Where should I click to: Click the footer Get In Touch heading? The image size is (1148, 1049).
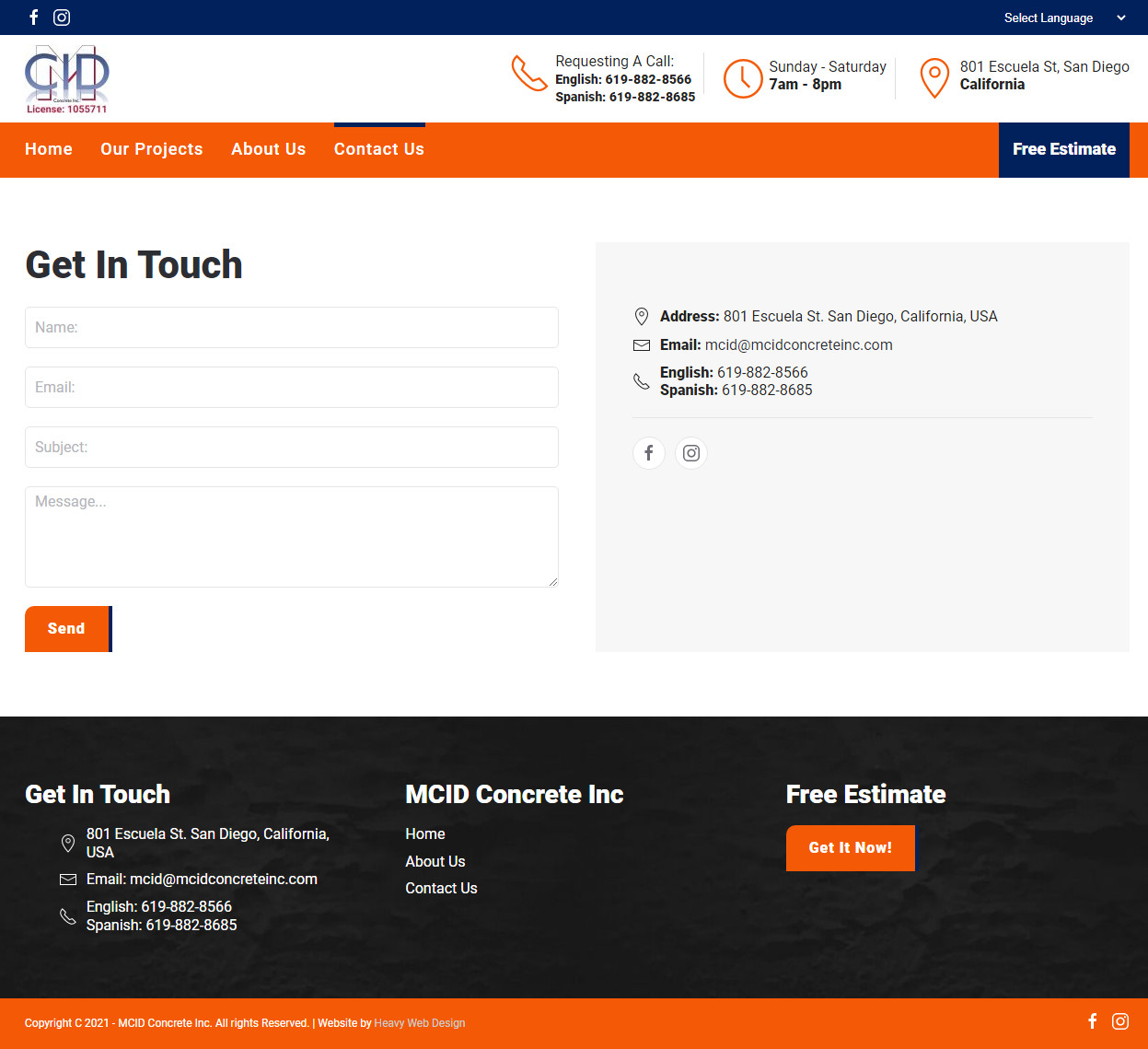[x=98, y=794]
